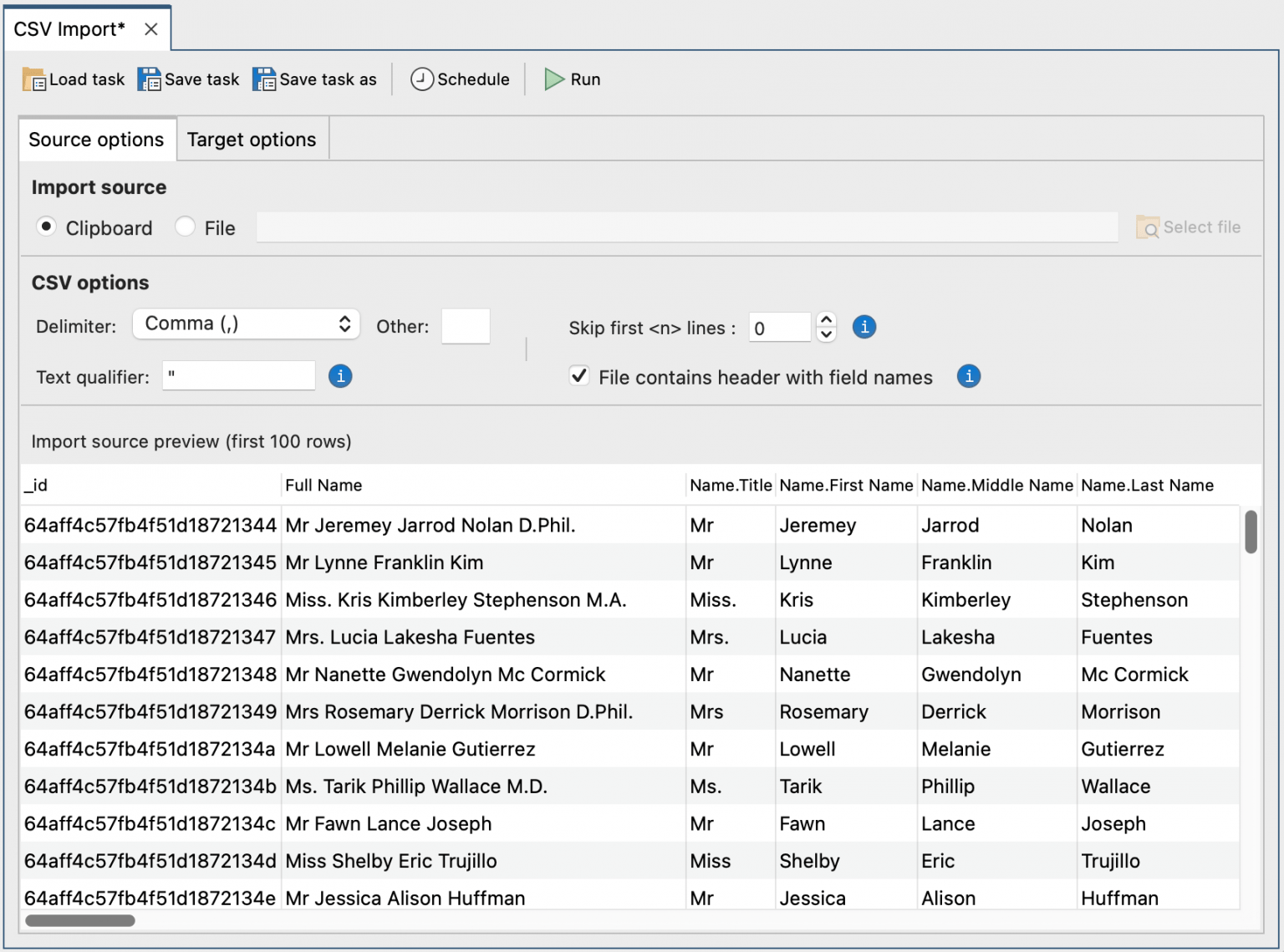Select the File import source radio button
Screen dimensions: 1284x952
[185, 226]
